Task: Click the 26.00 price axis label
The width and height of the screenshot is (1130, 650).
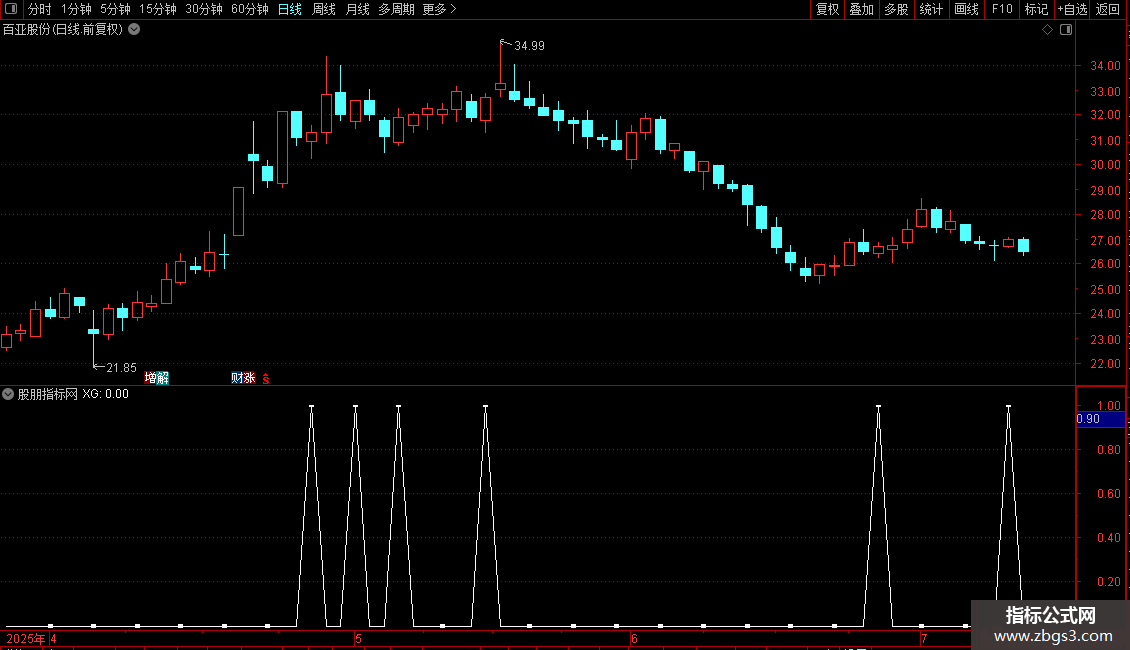Action: tap(1105, 264)
